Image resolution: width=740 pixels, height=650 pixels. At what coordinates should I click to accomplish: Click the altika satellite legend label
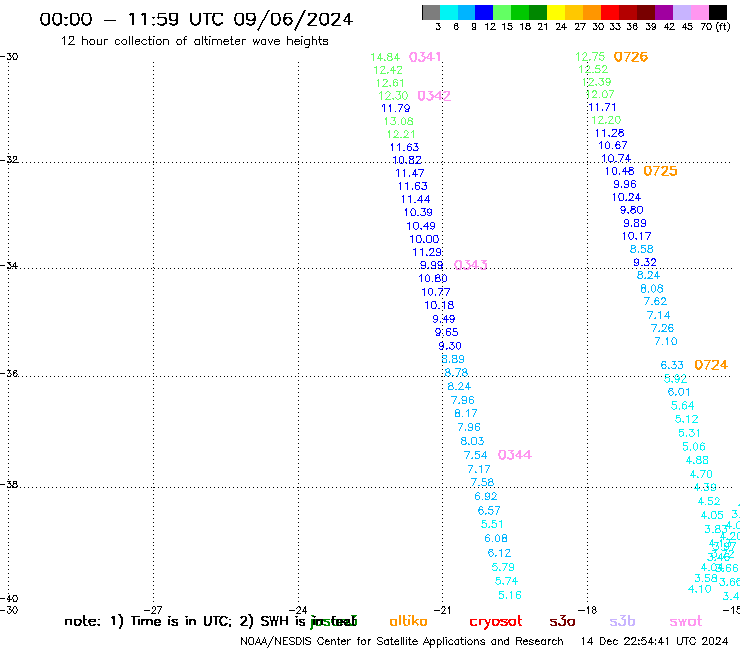coord(408,621)
